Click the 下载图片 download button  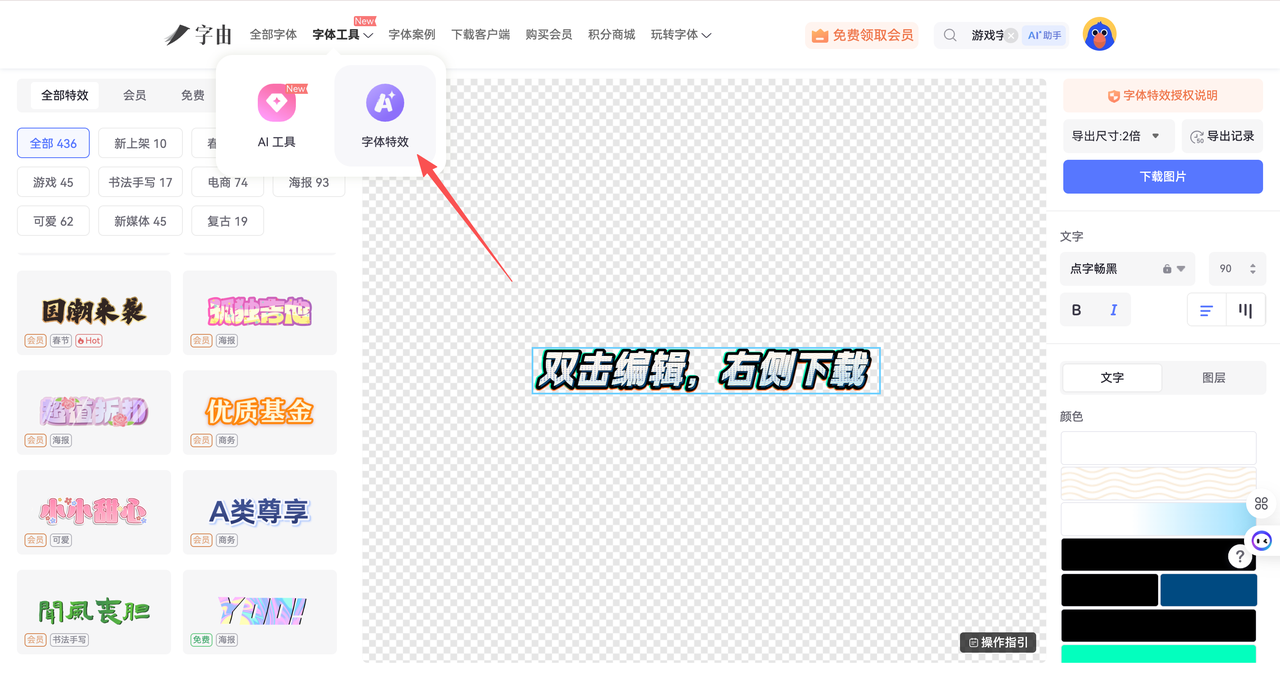(1162, 176)
